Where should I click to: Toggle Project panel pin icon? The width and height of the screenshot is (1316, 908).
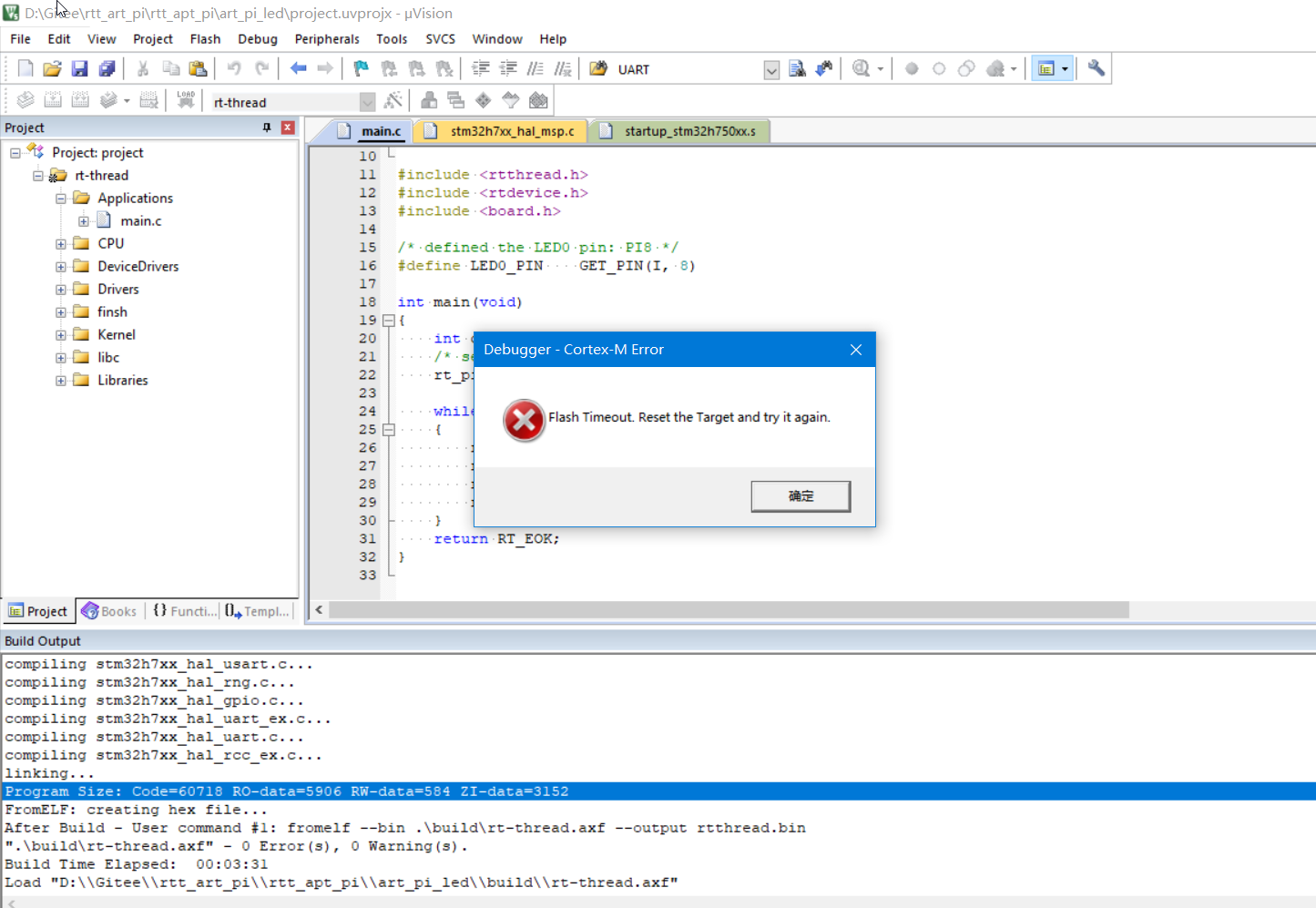pyautogui.click(x=267, y=128)
